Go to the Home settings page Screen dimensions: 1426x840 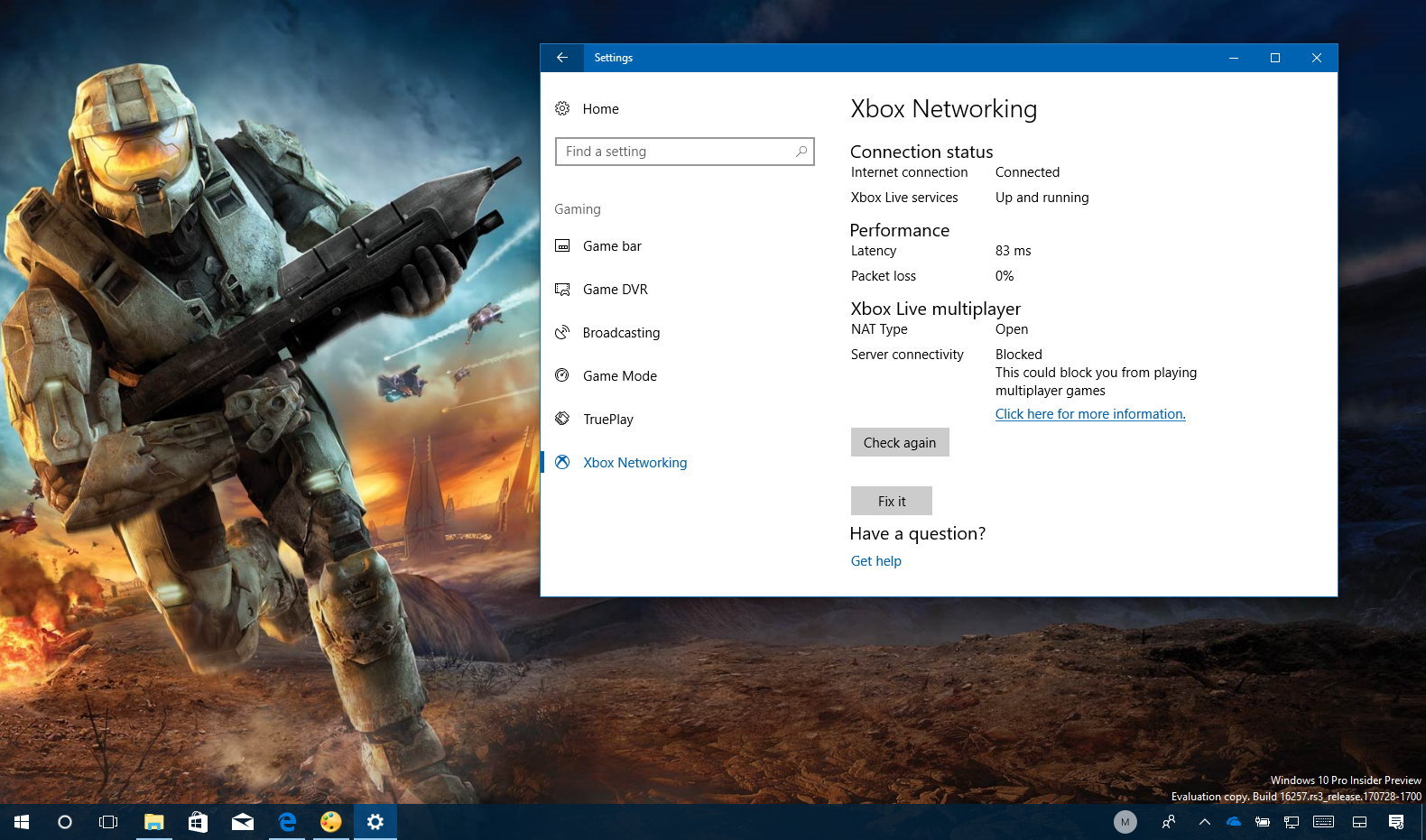point(600,109)
